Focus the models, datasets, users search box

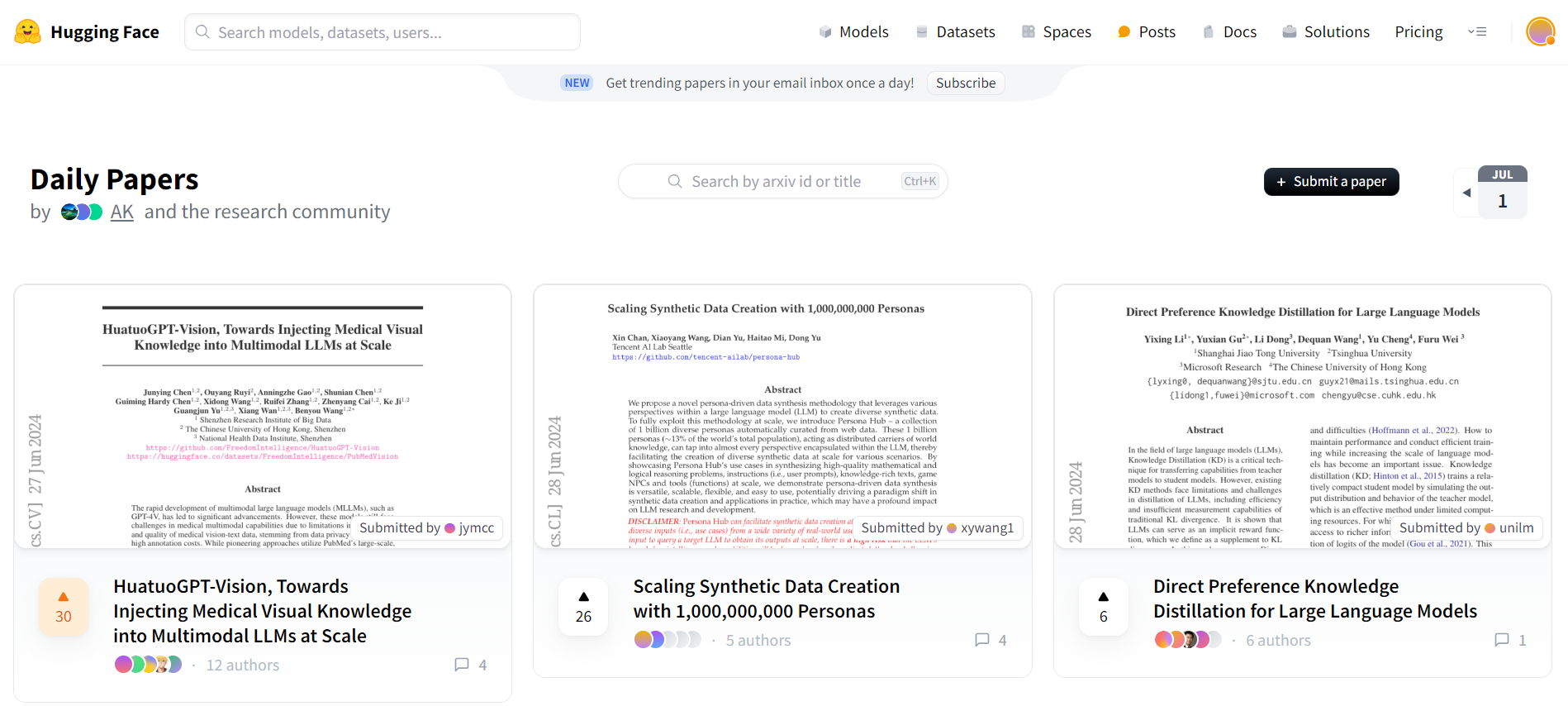coord(382,32)
